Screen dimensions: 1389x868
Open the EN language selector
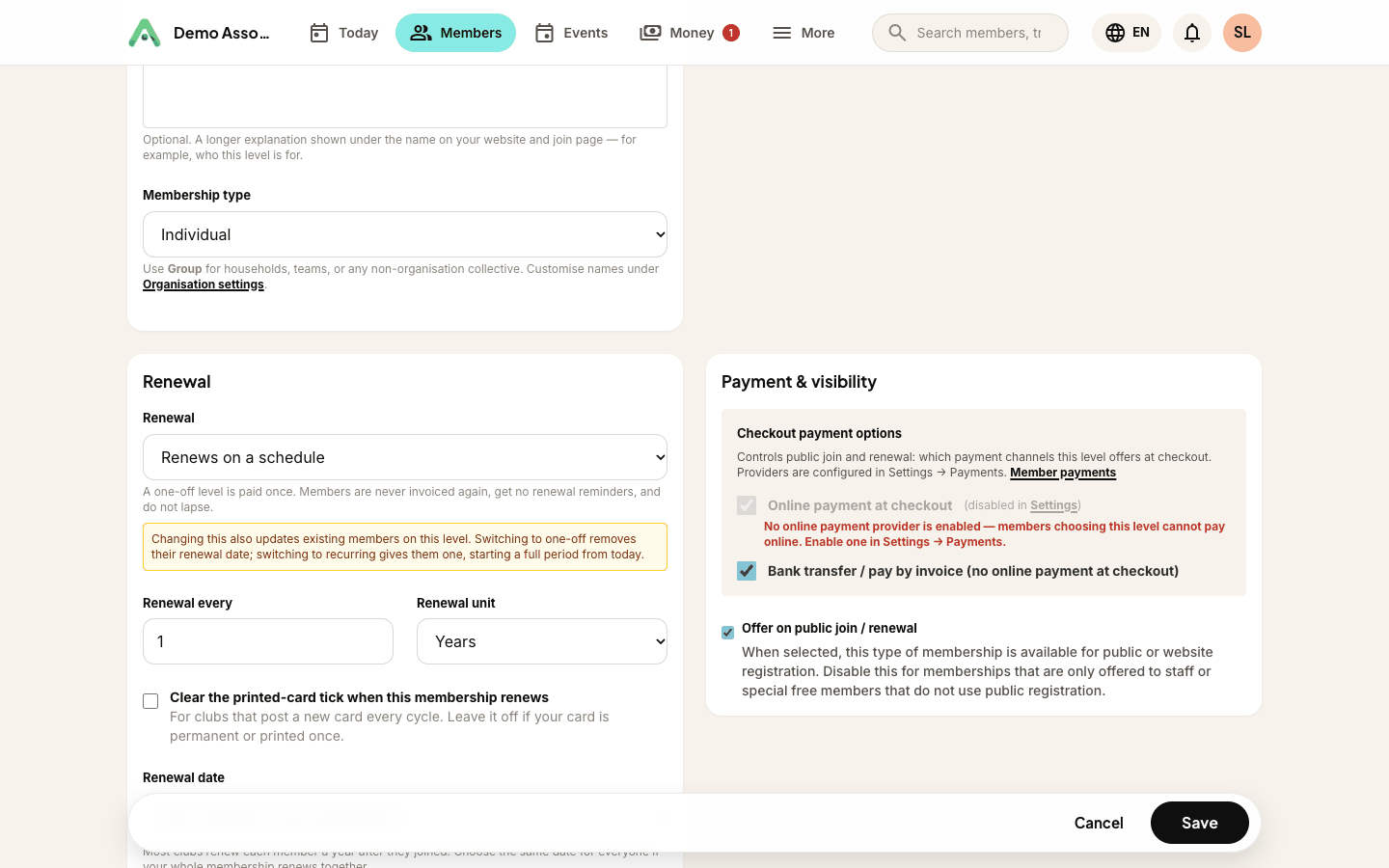coord(1127,33)
